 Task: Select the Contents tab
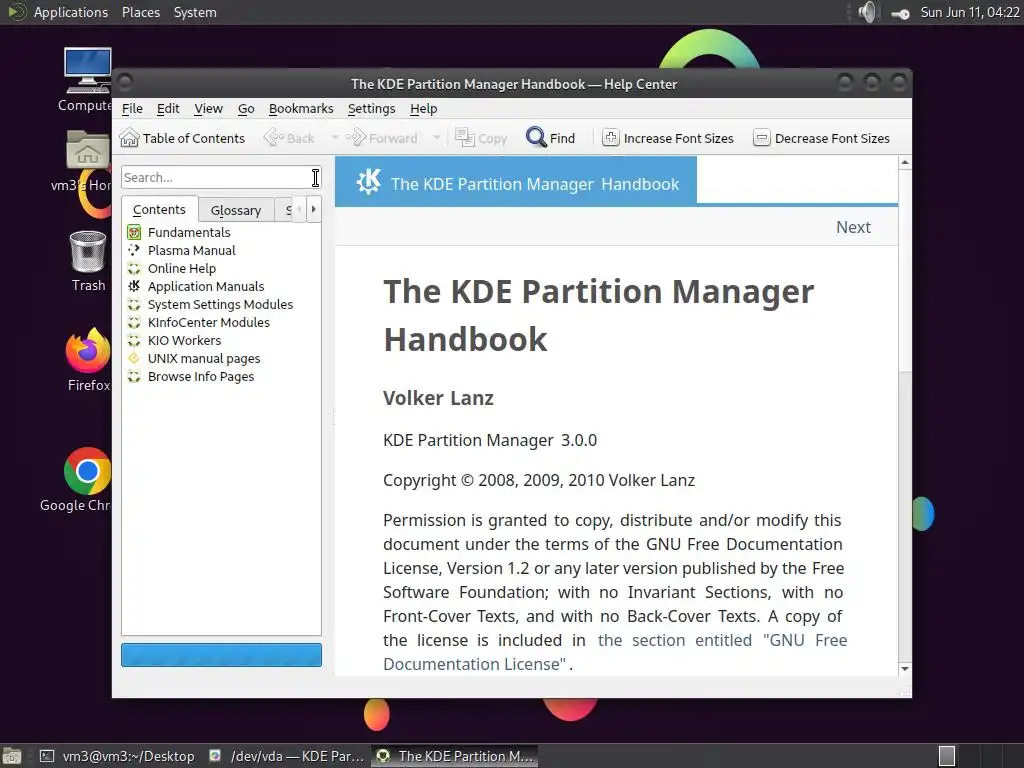[x=159, y=209]
